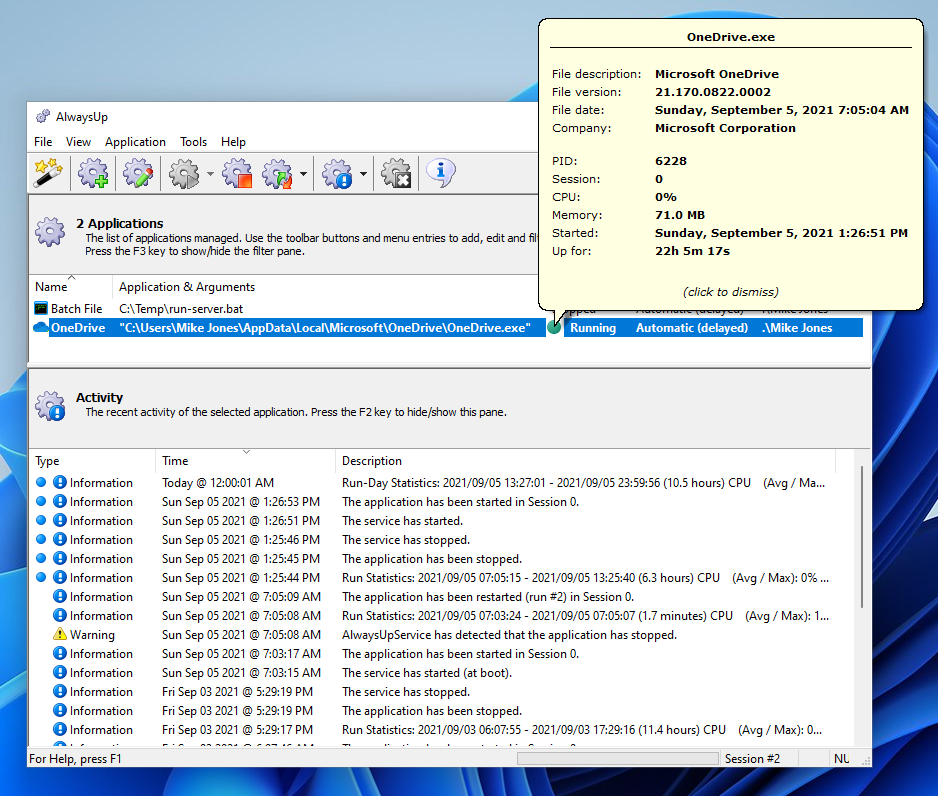Open the start button's dropdown arrow
The width and height of the screenshot is (938, 796).
coord(210,173)
